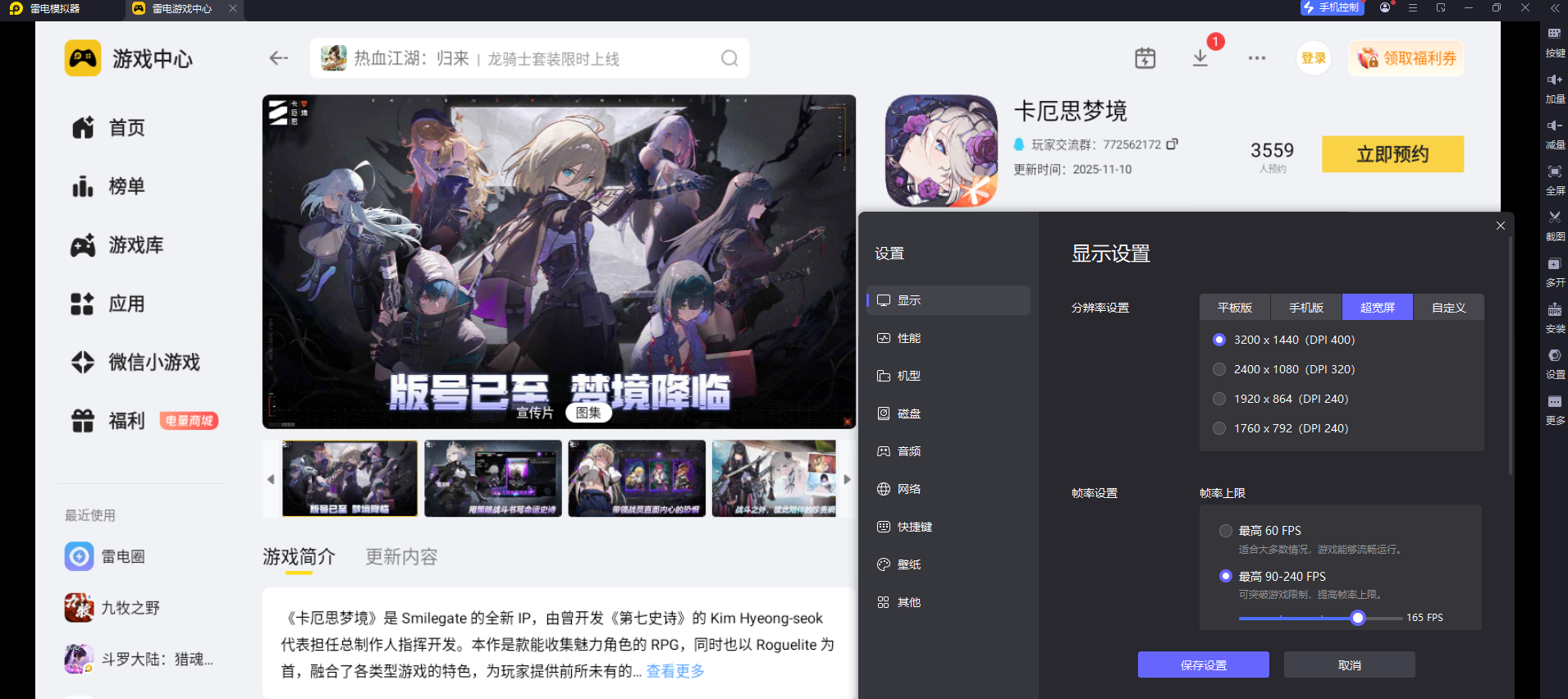The image size is (1568, 699).
Task: Open 游戏库 game library
Action: (x=118, y=245)
